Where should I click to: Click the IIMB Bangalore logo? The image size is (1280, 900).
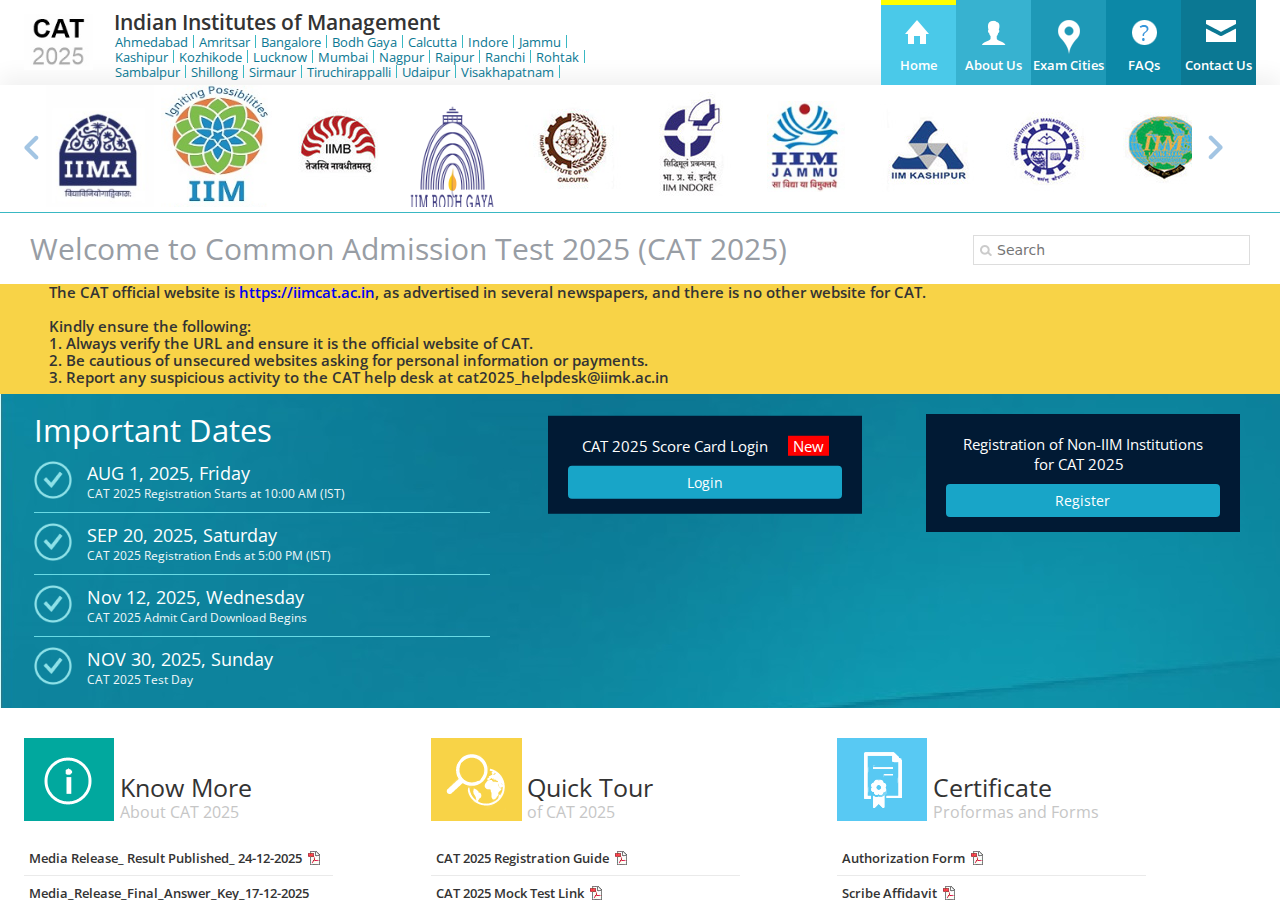pyautogui.click(x=338, y=145)
